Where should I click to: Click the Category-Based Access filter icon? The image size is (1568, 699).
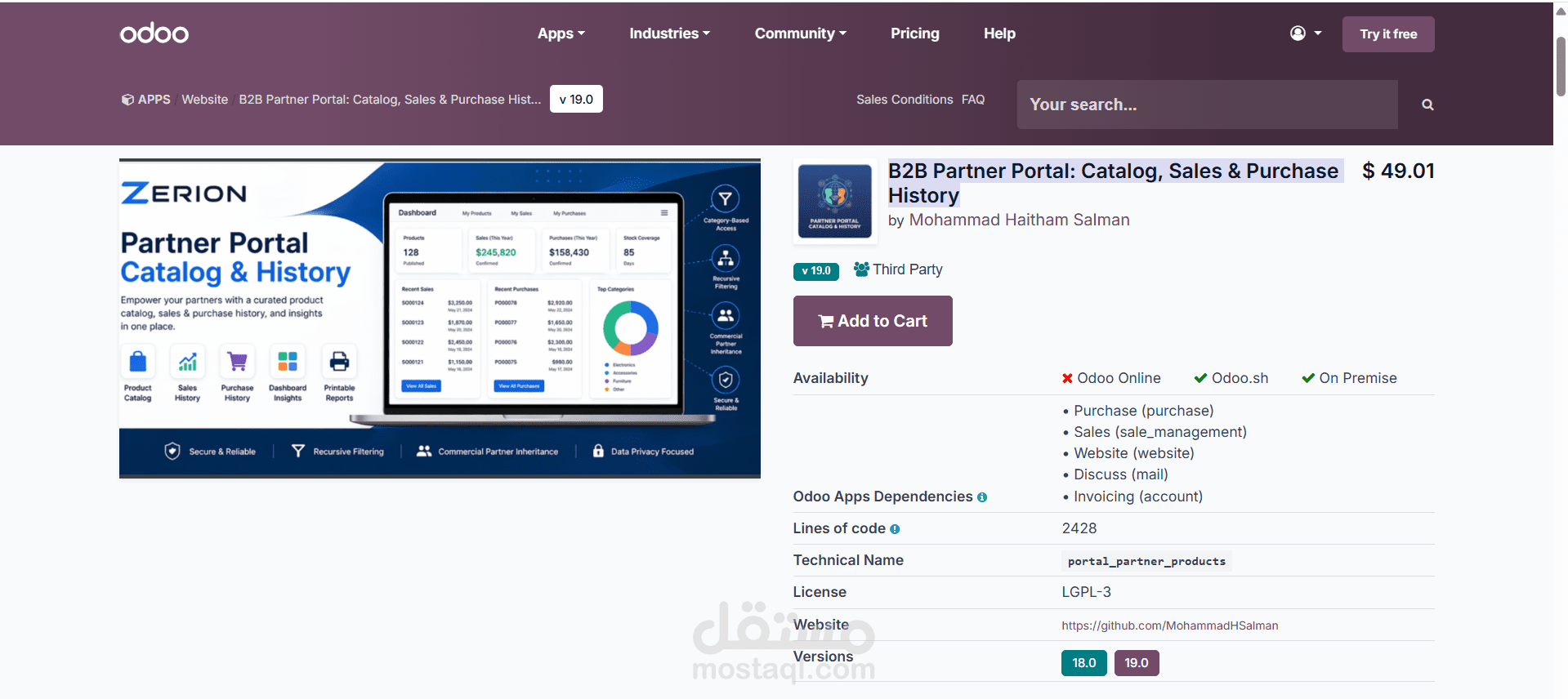pos(725,199)
